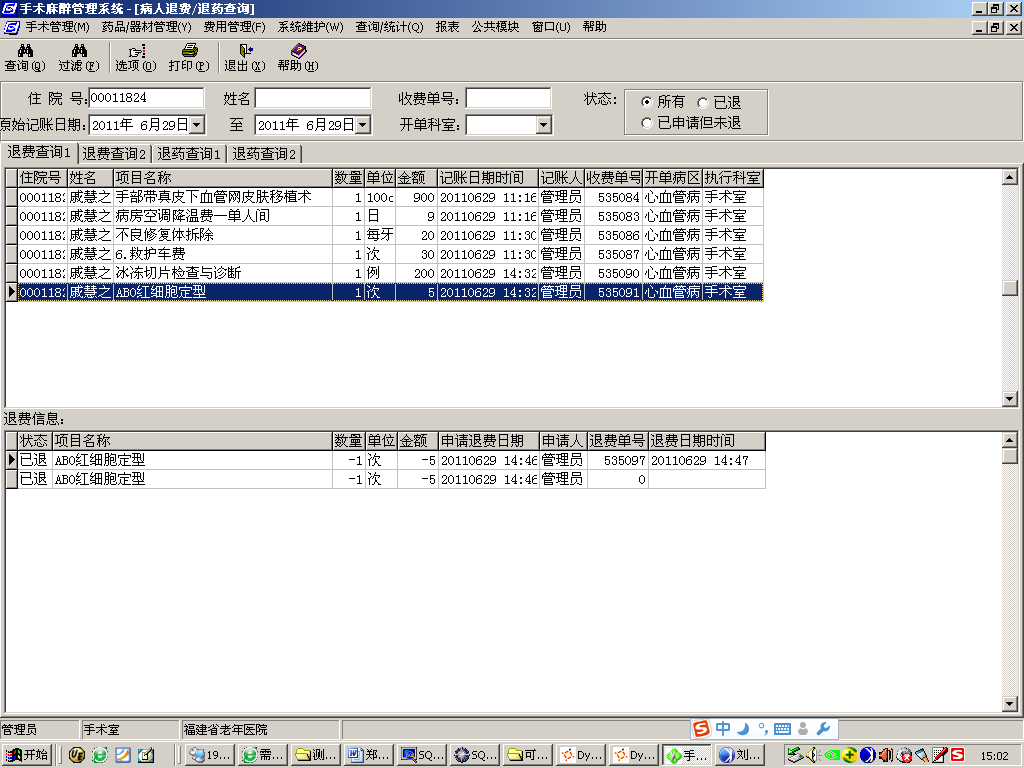
Task: Select the row 6.救护车费
Action: point(385,254)
